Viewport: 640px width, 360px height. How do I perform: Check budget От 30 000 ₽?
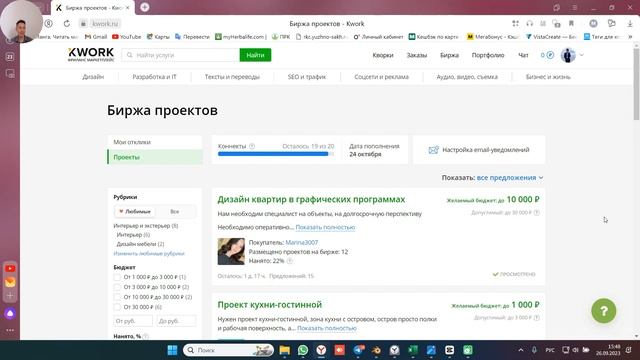point(117,307)
